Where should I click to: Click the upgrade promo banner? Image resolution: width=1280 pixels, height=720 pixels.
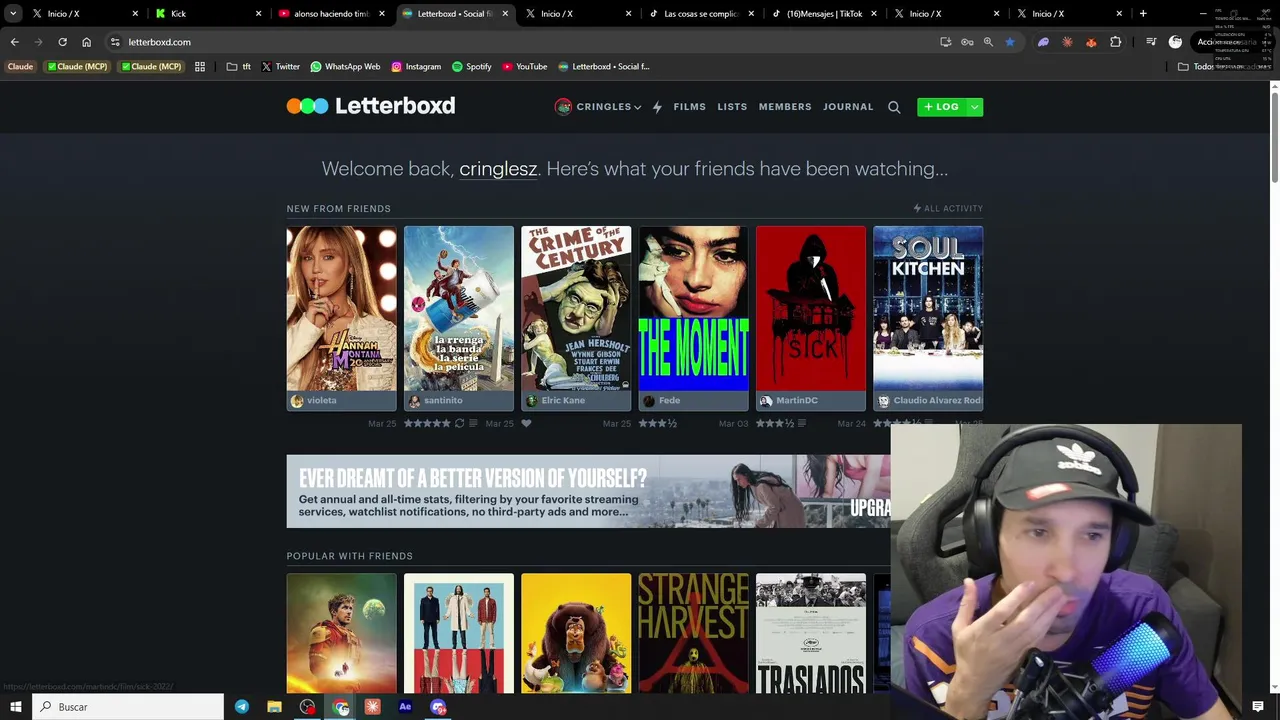[x=588, y=491]
